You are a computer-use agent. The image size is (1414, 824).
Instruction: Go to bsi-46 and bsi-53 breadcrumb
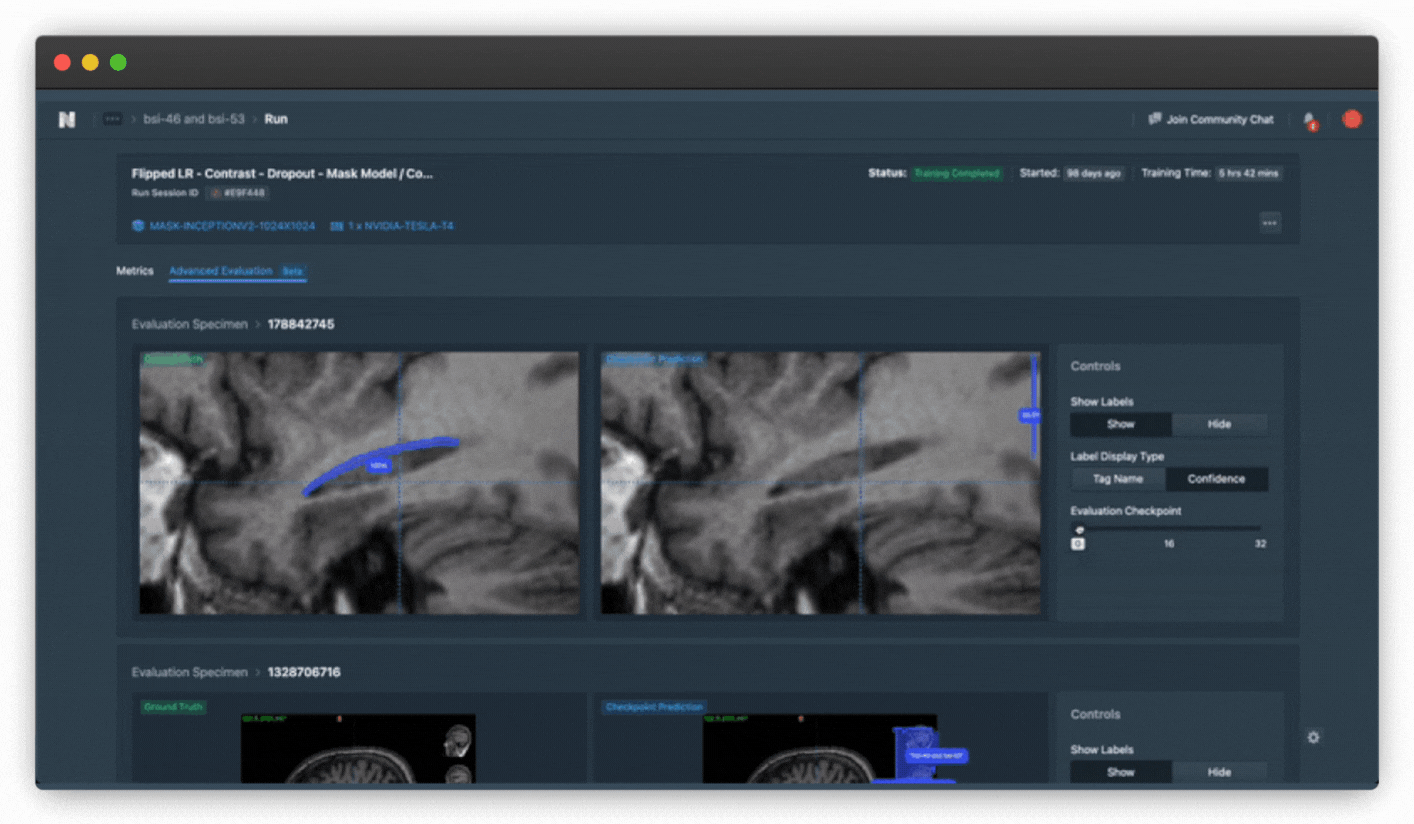point(194,119)
